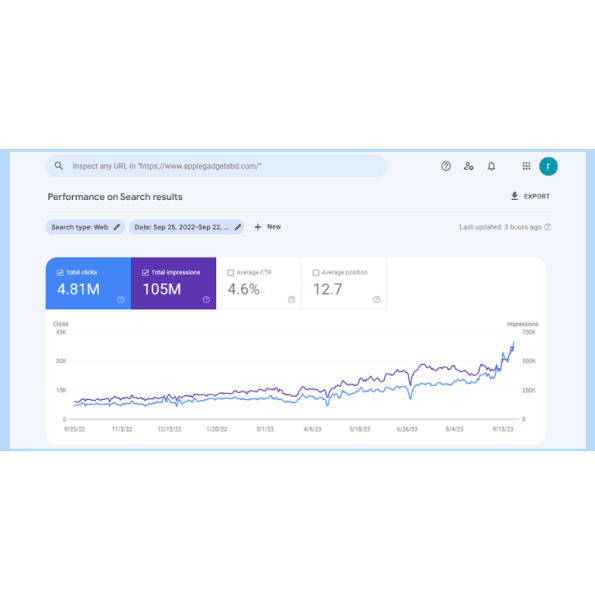Open the notifications bell icon
This screenshot has width=595, height=600.
(491, 166)
